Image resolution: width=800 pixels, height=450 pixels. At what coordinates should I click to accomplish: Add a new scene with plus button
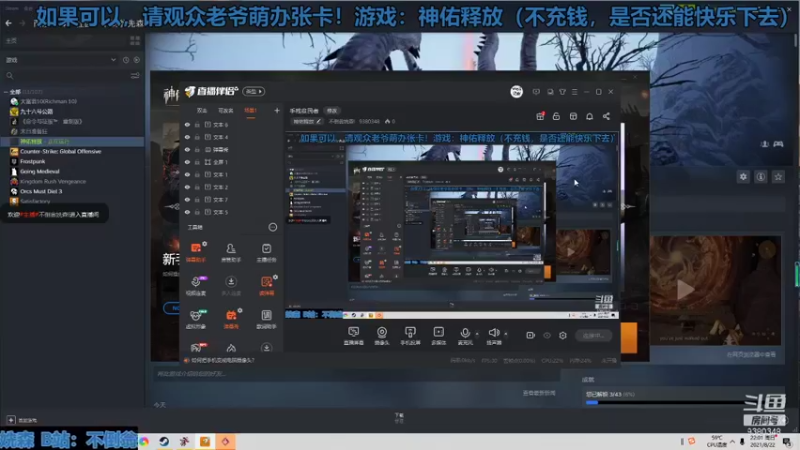click(277, 110)
